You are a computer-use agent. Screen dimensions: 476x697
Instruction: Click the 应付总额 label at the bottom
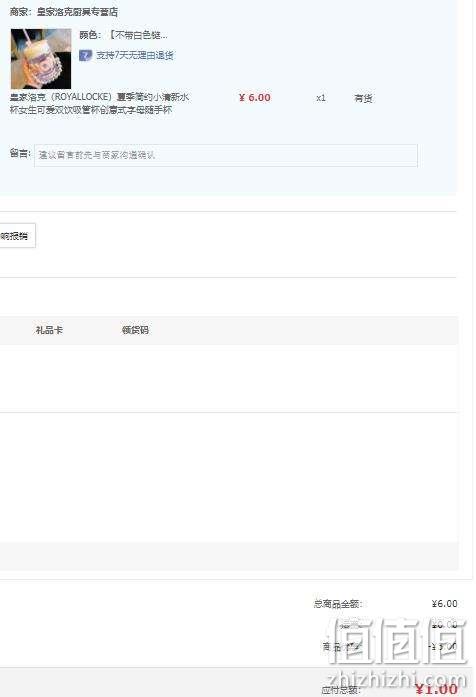tap(340, 690)
